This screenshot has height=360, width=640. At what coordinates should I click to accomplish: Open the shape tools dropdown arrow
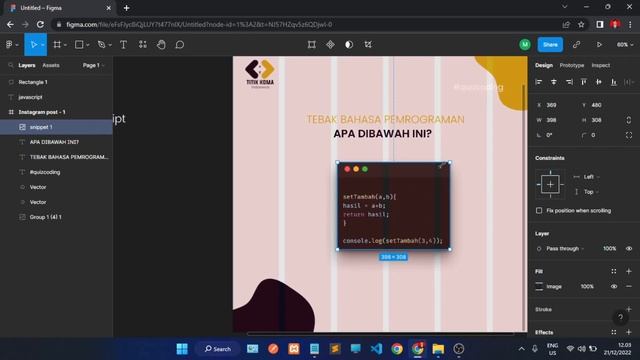87,45
